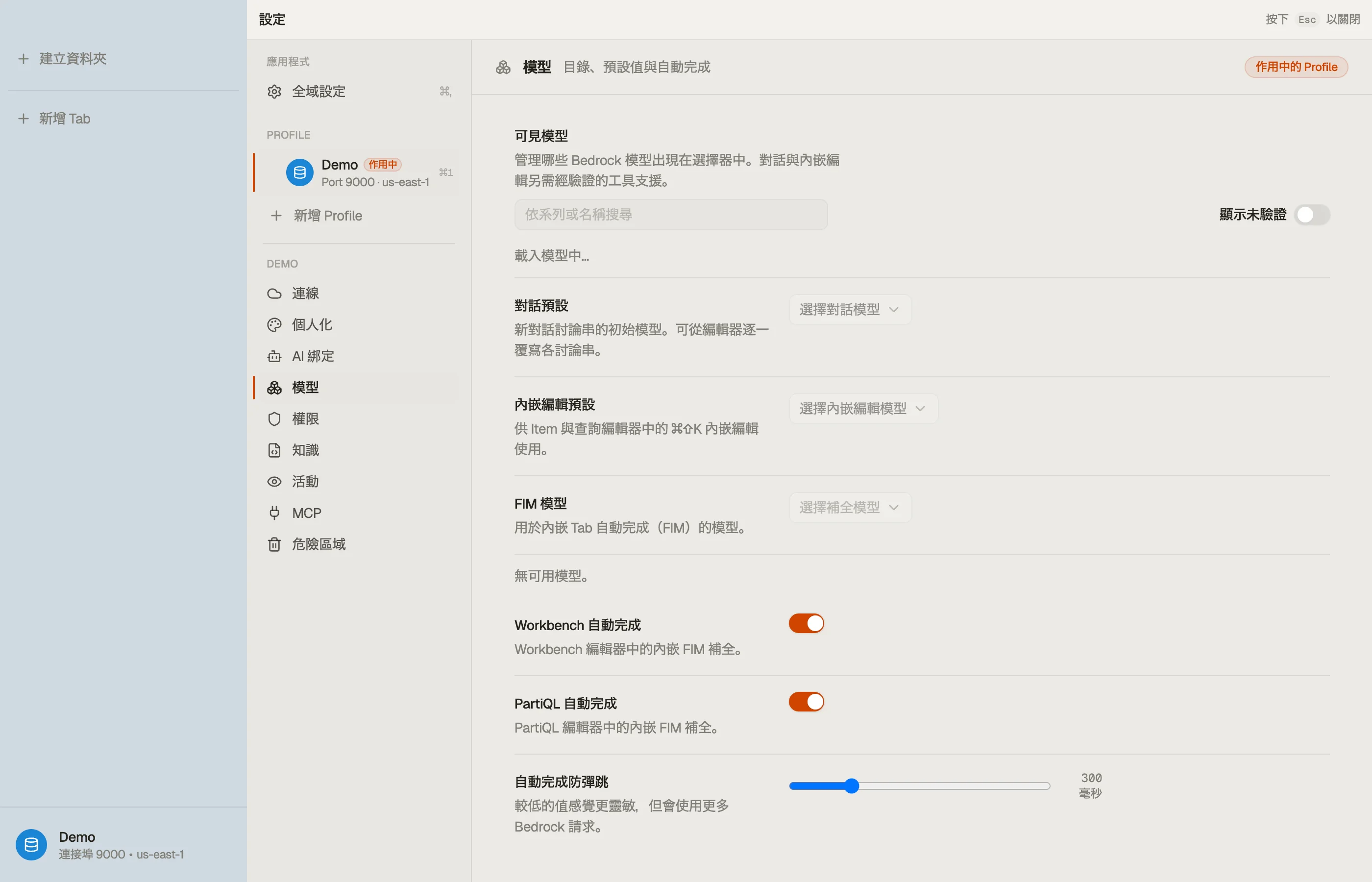Click the cubes icon beside 模型 in the sidebar
Viewport: 1372px width, 882px height.
click(x=274, y=388)
